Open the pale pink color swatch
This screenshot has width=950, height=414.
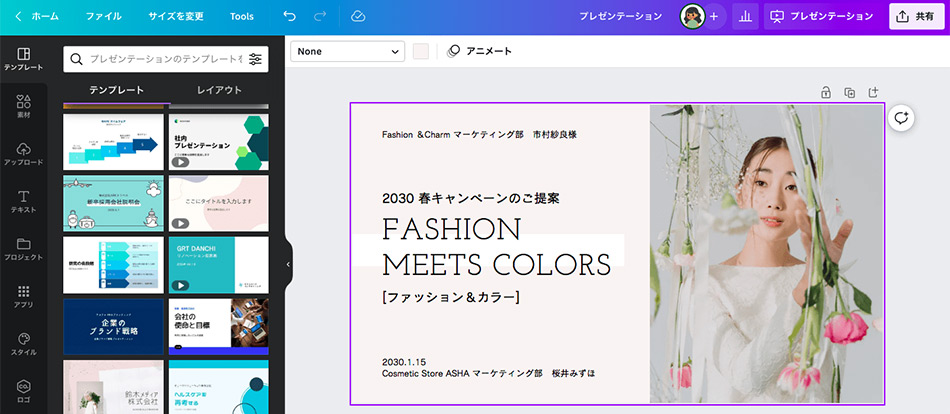coord(421,51)
